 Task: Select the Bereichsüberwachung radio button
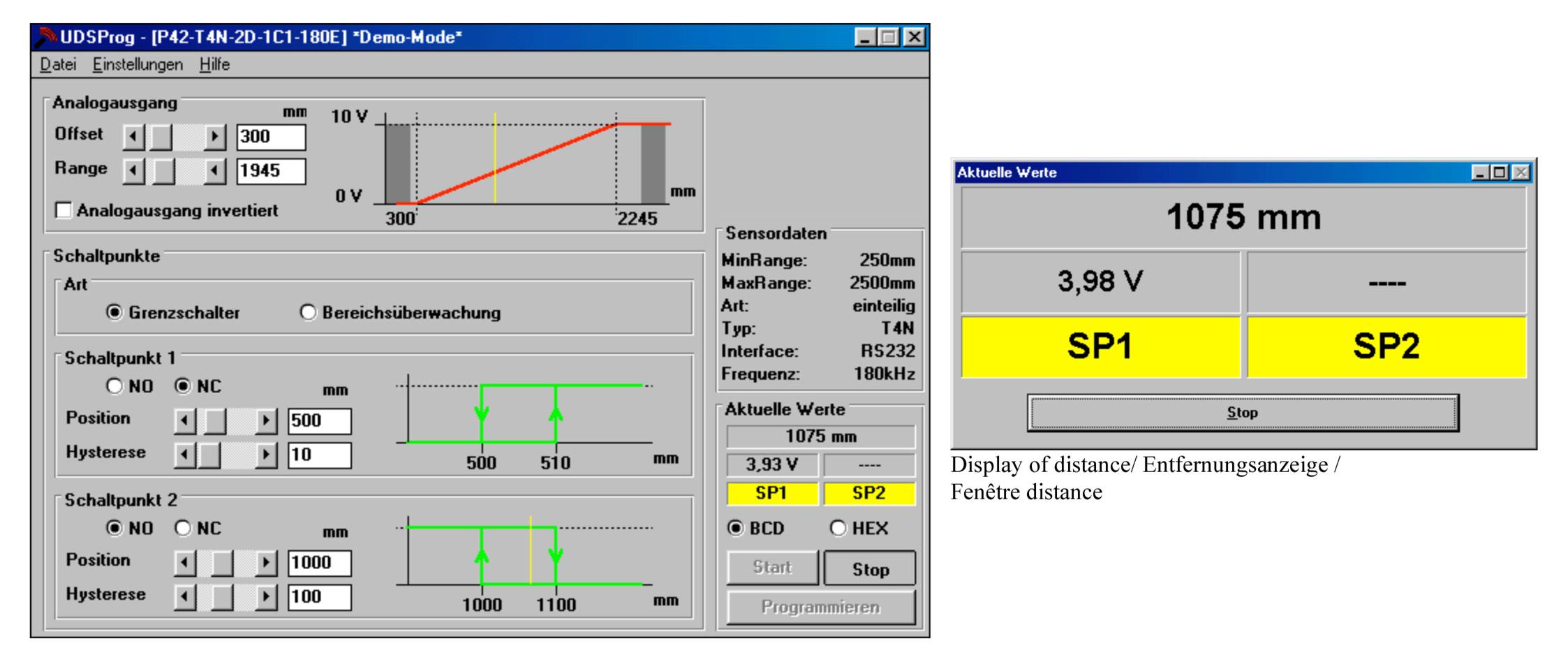[x=308, y=312]
